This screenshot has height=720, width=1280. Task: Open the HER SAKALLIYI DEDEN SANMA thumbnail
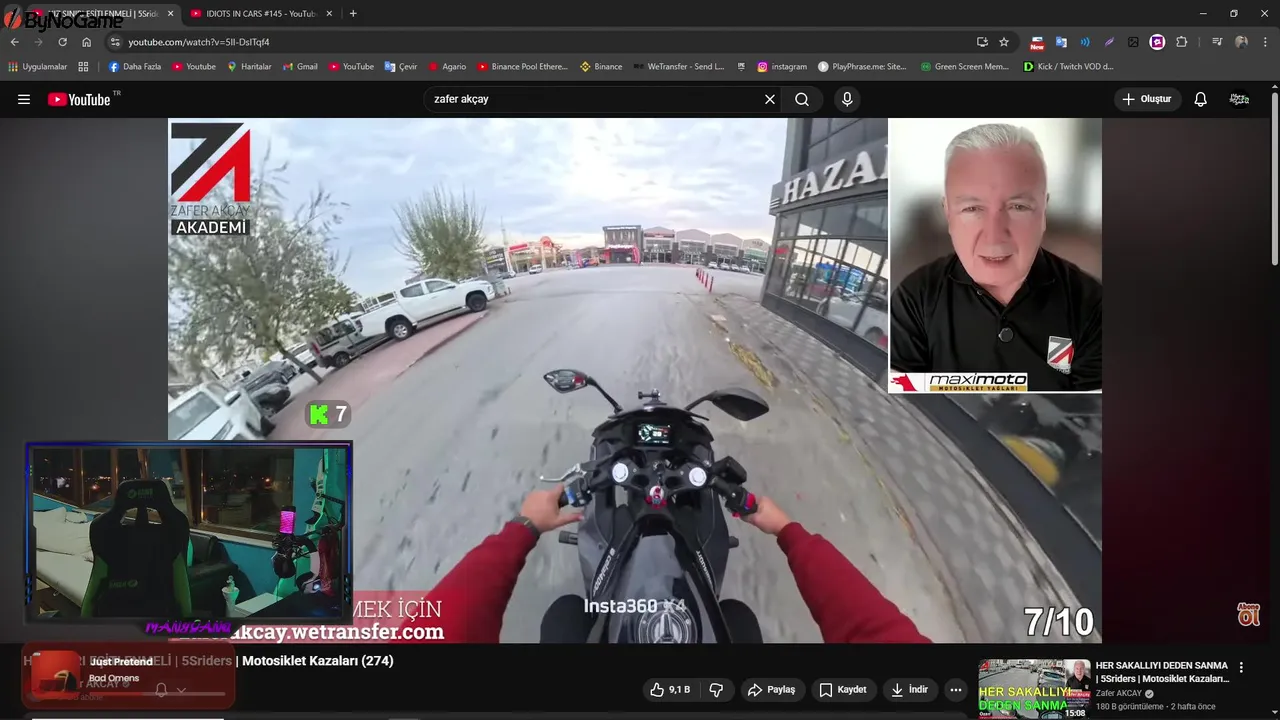pos(1034,689)
